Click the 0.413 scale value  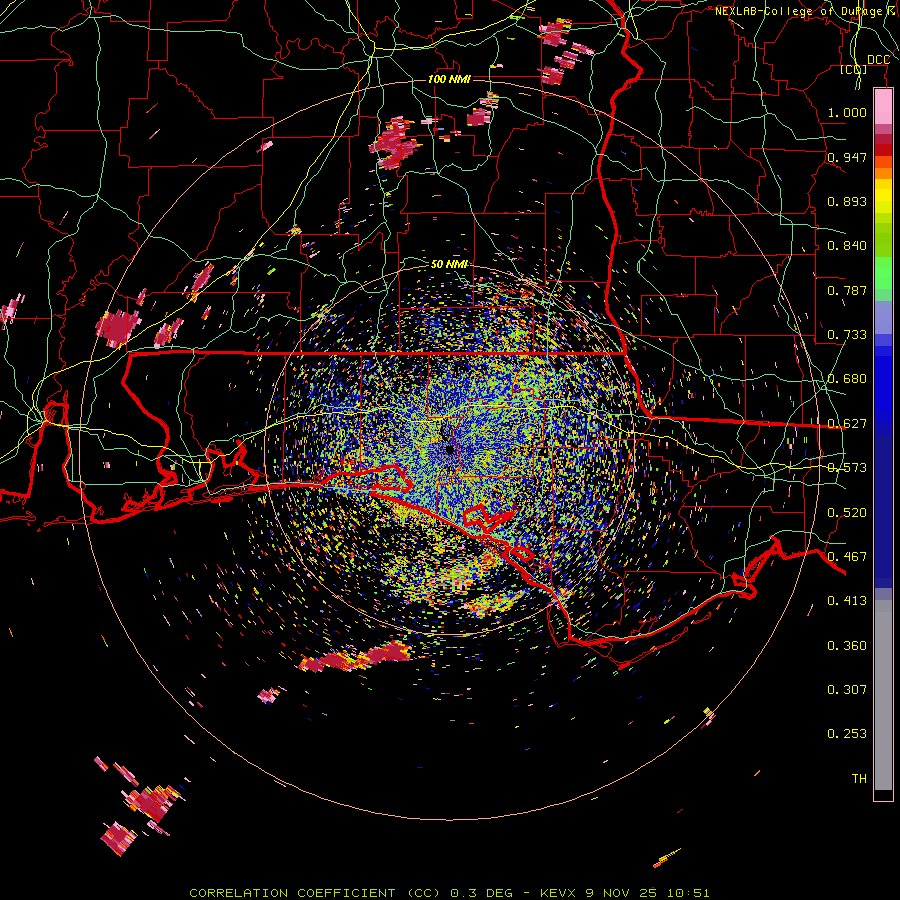pyautogui.click(x=847, y=601)
